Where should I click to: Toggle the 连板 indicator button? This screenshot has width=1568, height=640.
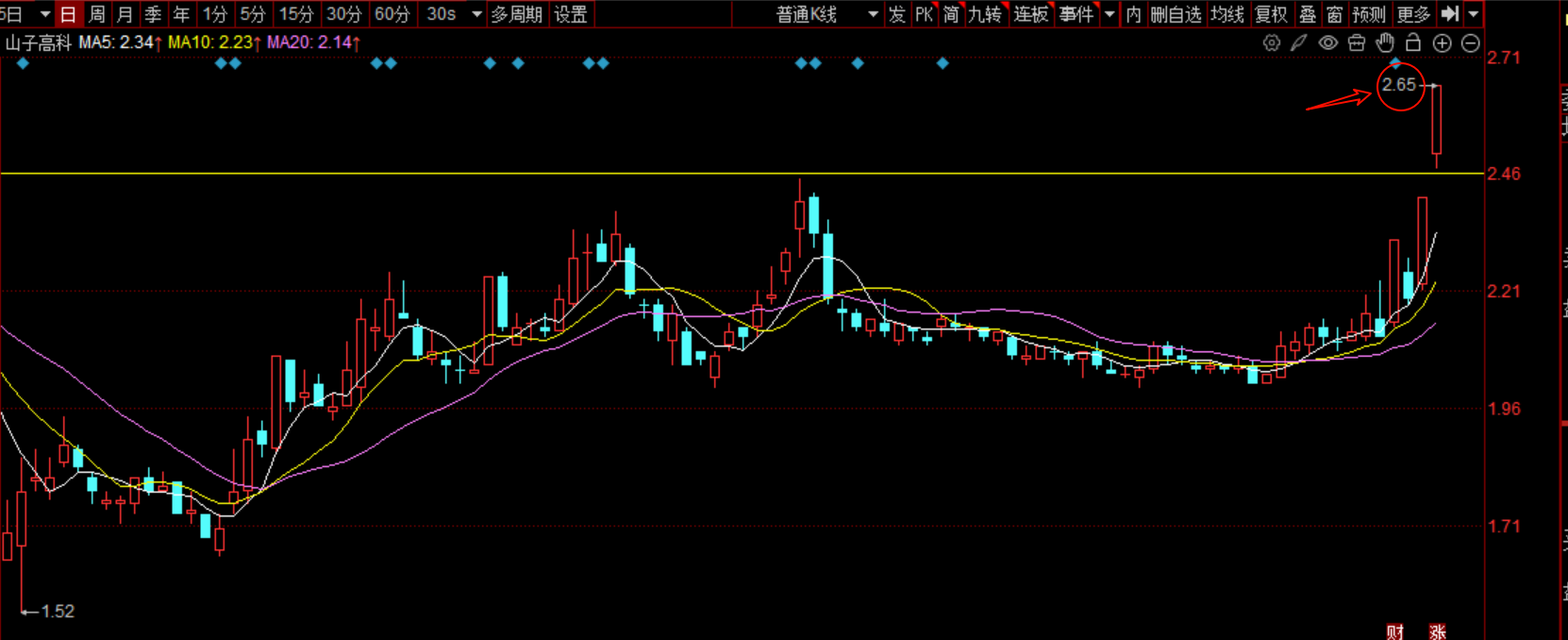1031,14
